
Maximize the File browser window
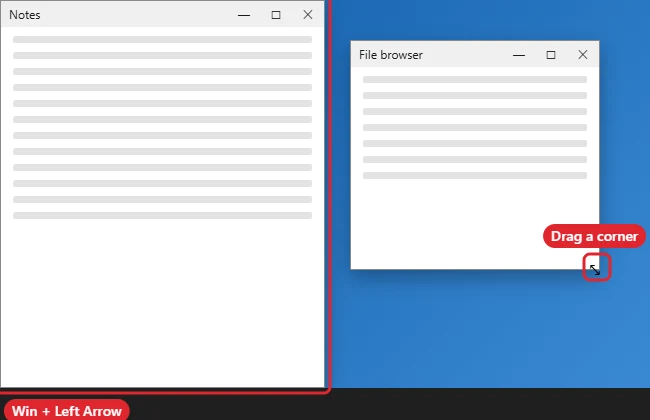(x=551, y=55)
